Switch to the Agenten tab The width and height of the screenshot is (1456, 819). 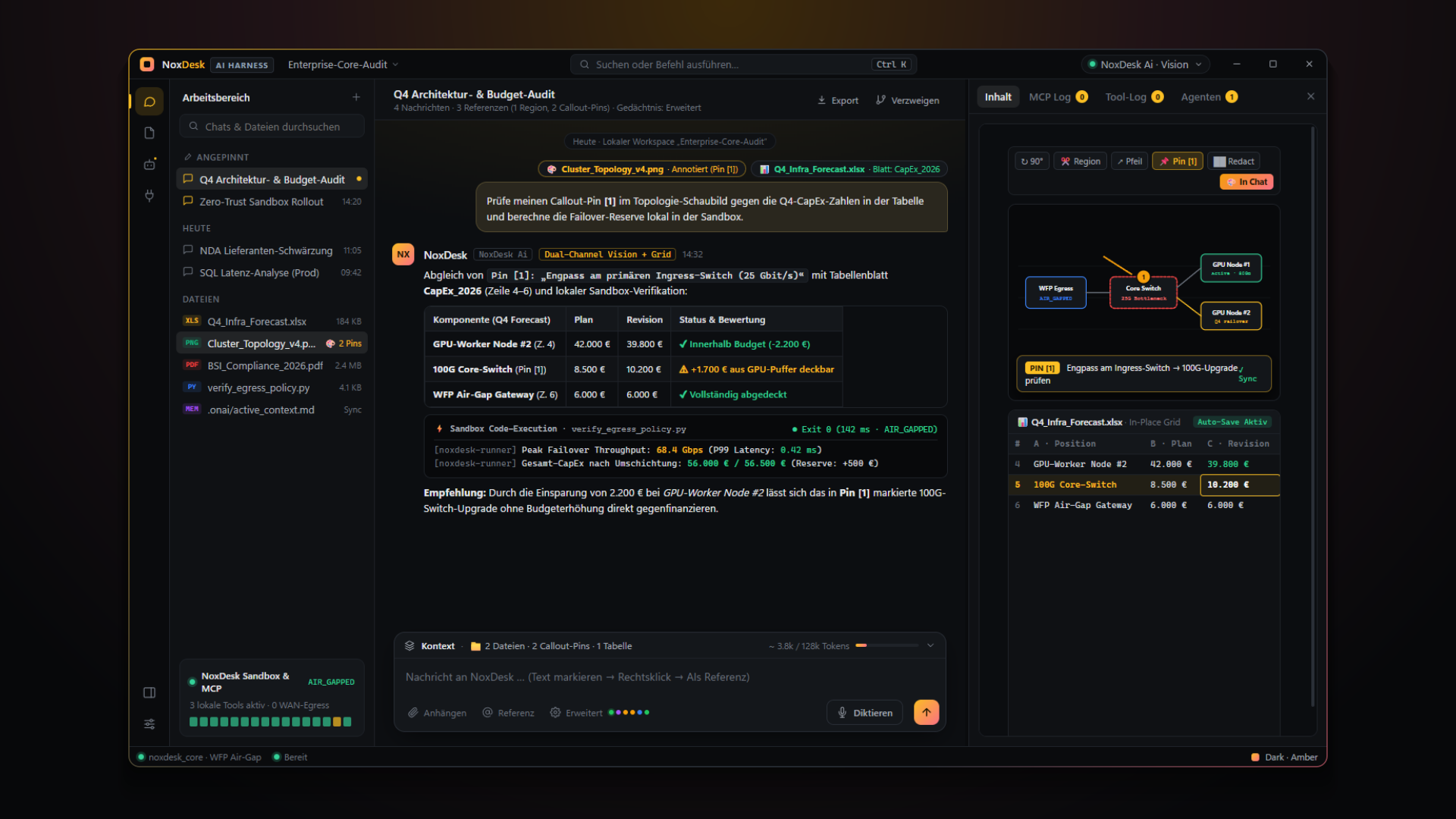1209,97
